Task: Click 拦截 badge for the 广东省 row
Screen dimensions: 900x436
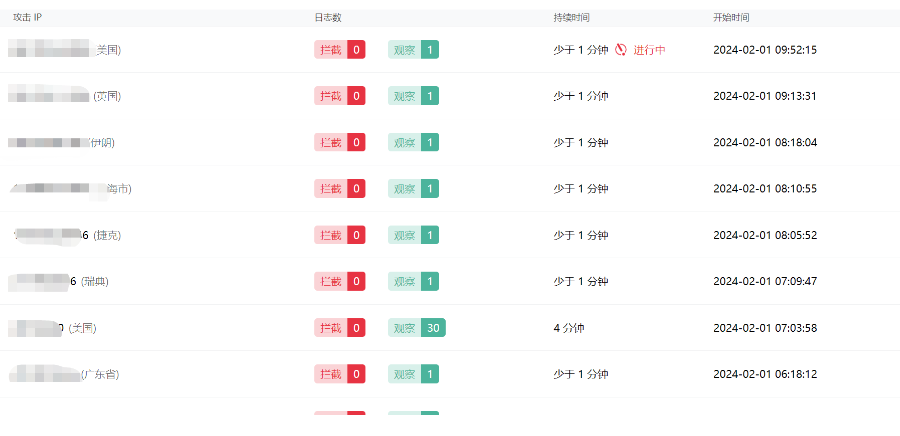Action: pyautogui.click(x=339, y=374)
